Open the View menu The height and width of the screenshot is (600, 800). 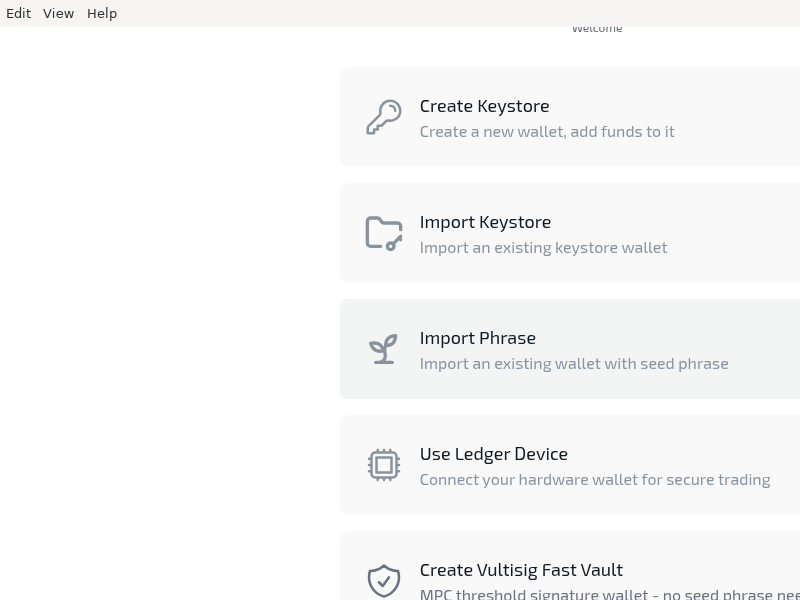coord(58,13)
